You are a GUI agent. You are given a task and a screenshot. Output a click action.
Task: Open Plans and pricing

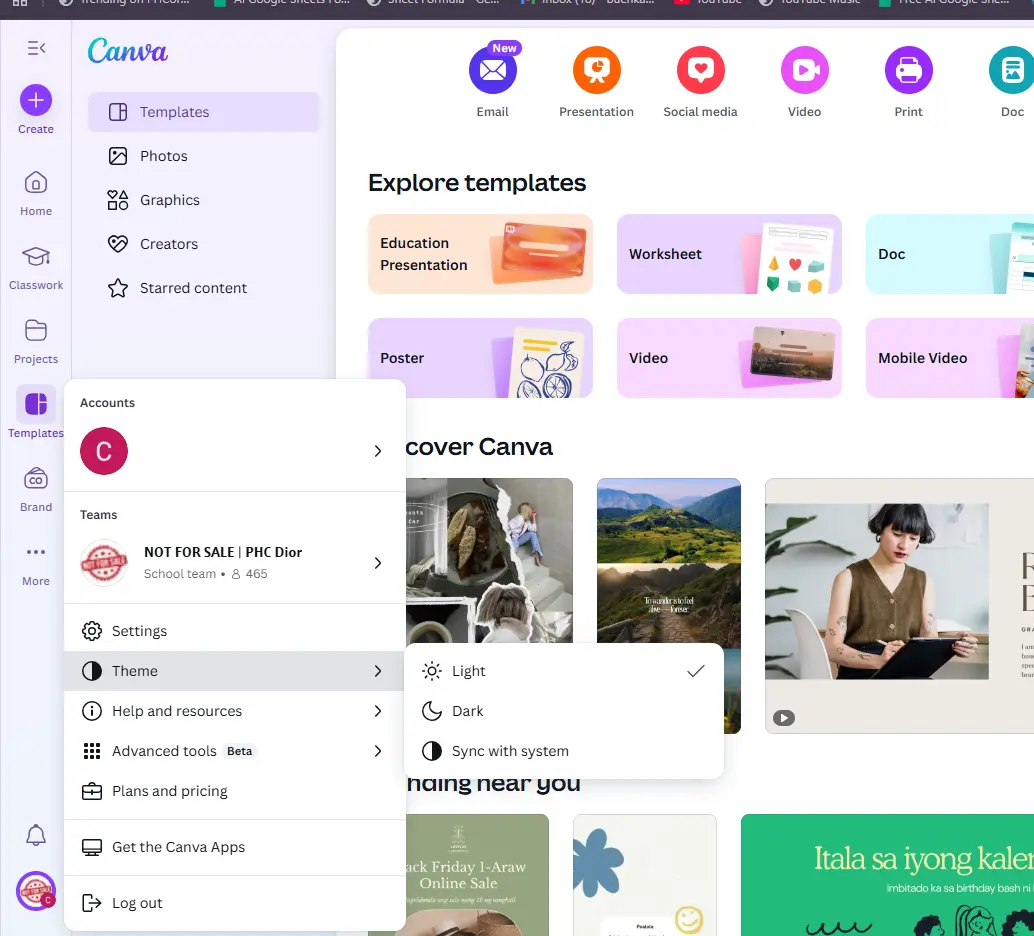click(x=234, y=791)
